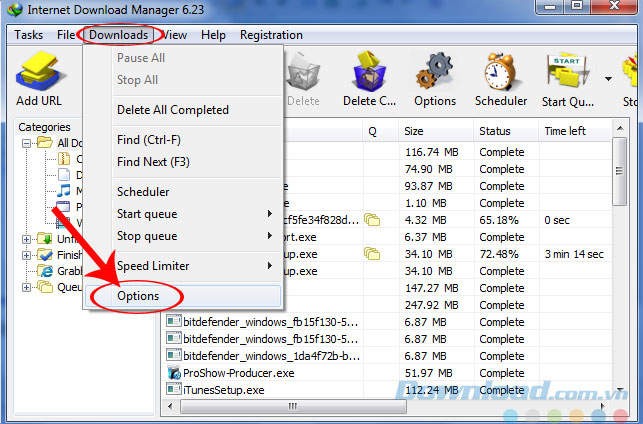Sort by the Size column header

click(x=436, y=131)
